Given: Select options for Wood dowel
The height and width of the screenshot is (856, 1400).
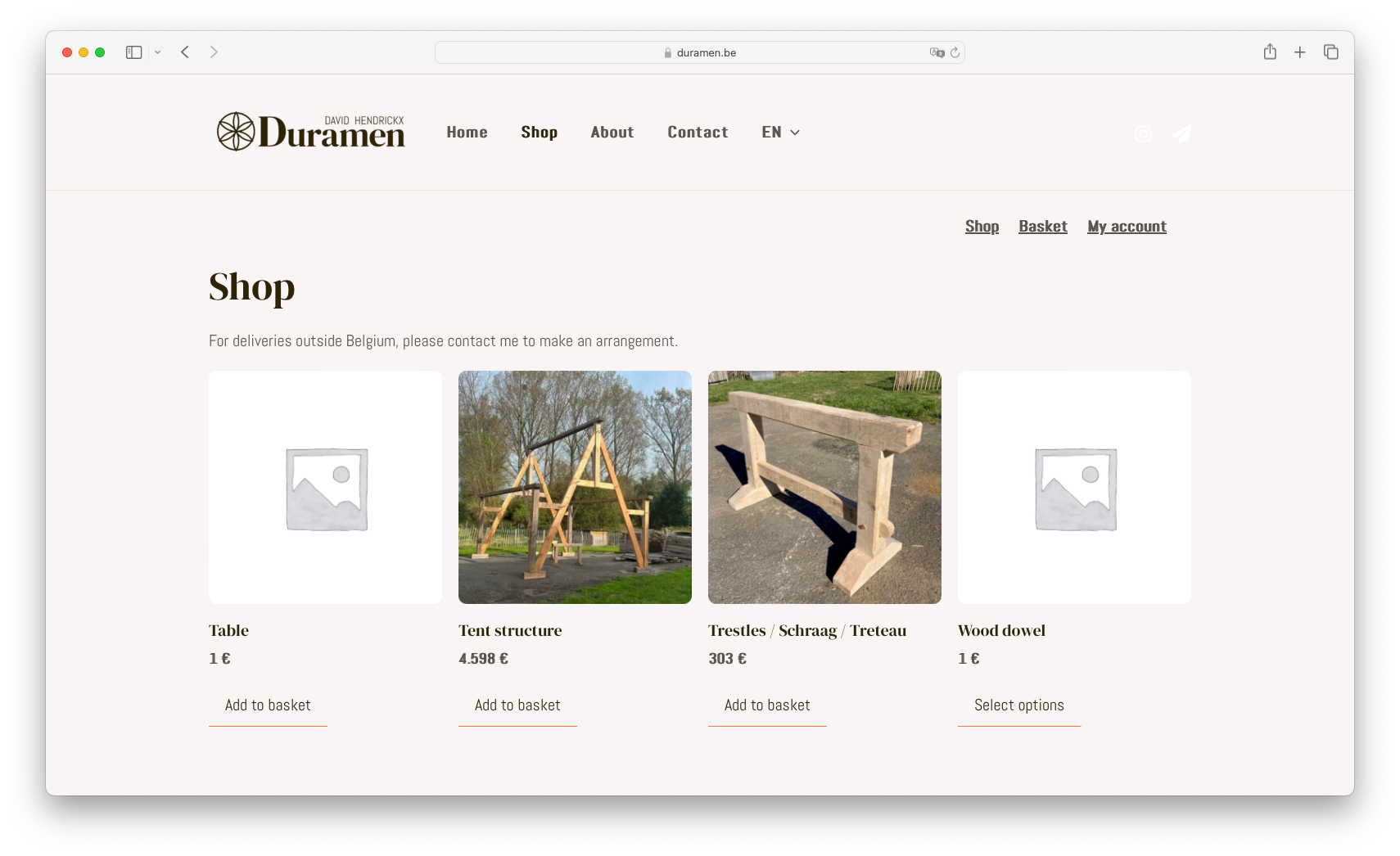Looking at the screenshot, I should click(x=1019, y=705).
